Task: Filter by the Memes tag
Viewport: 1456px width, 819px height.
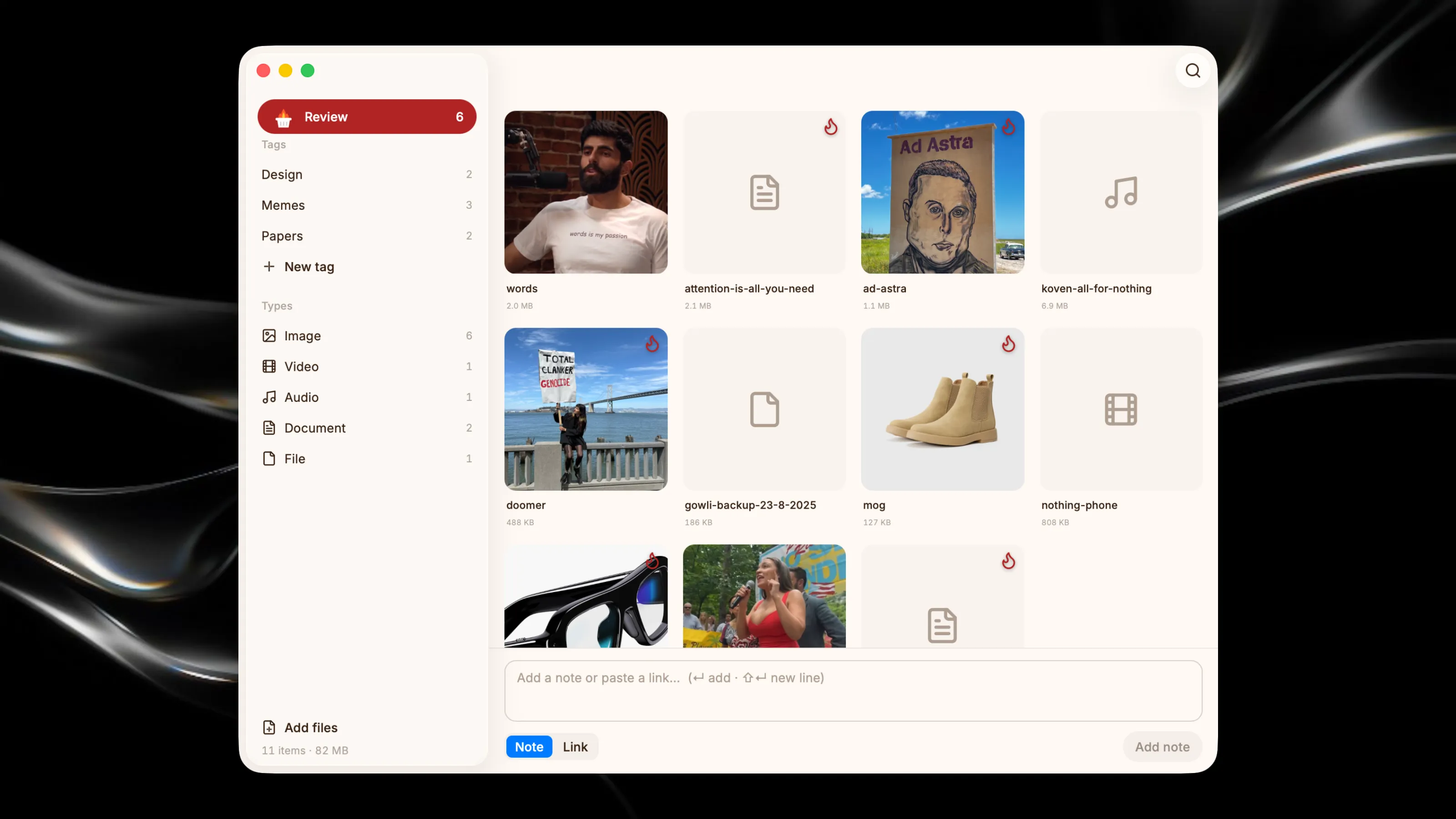Action: (x=367, y=205)
